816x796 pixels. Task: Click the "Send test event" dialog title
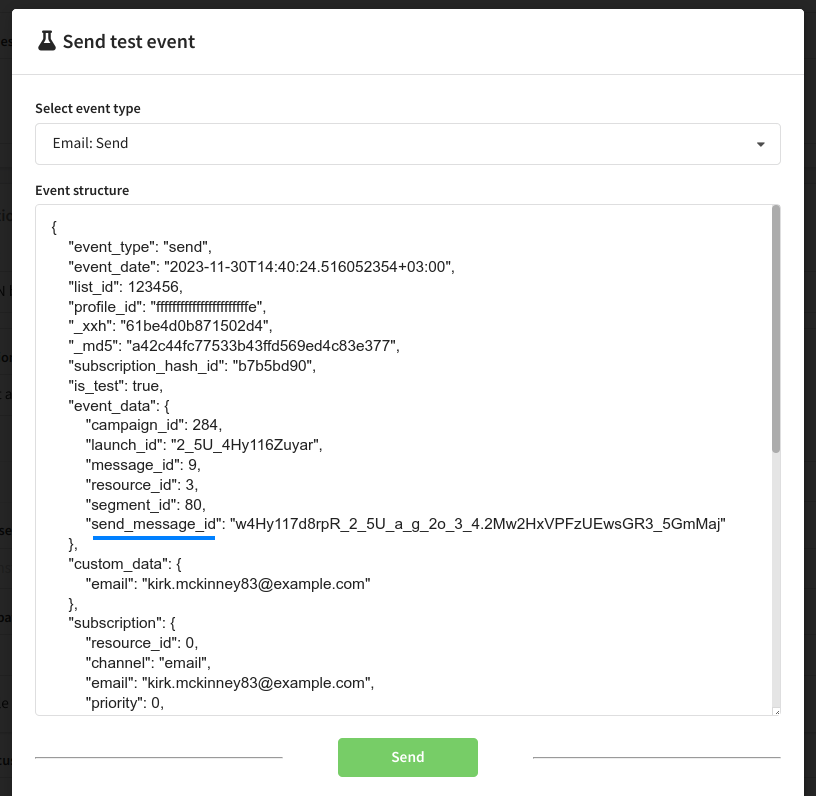(128, 41)
